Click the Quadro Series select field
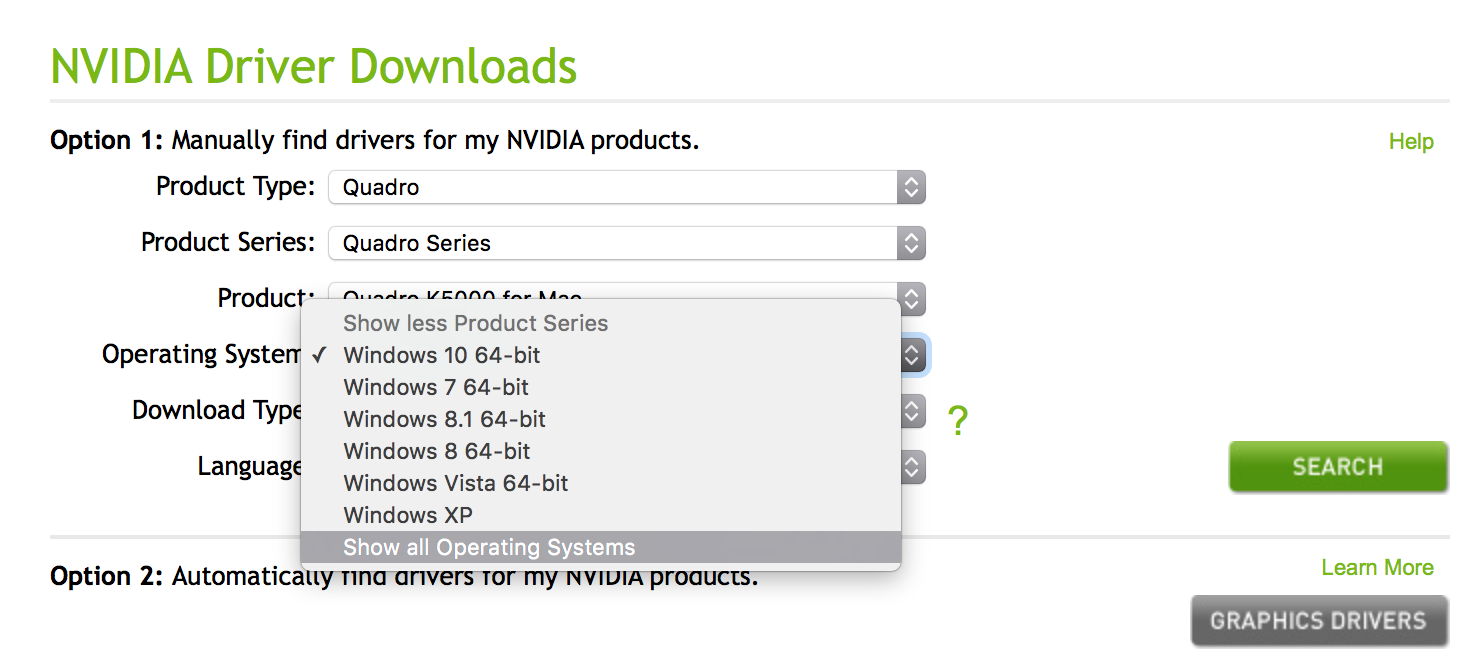Screen dimensions: 1464x656 coord(612,243)
